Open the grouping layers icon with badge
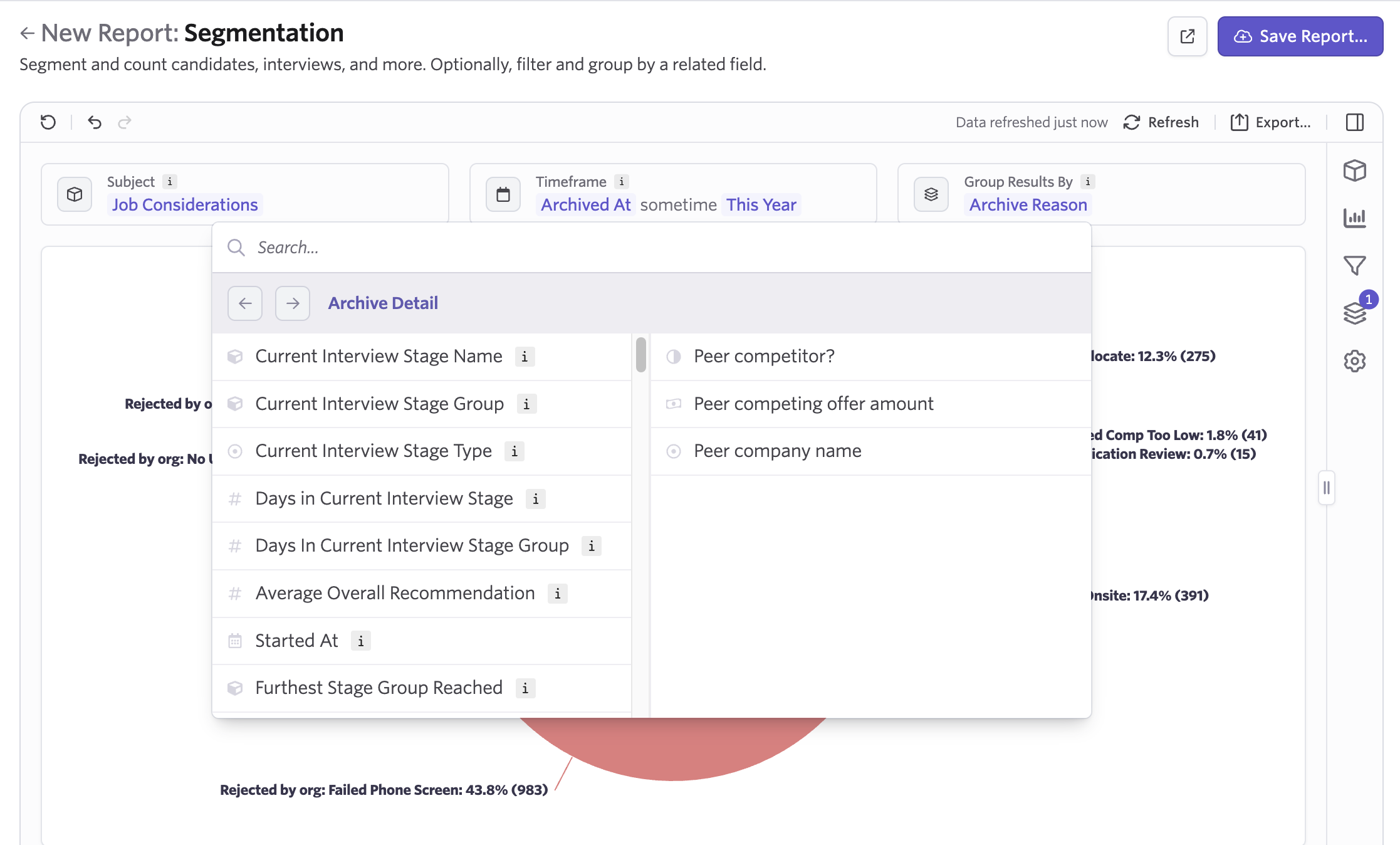 coord(1354,313)
